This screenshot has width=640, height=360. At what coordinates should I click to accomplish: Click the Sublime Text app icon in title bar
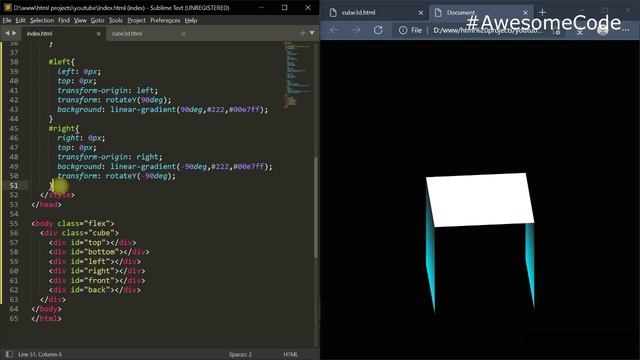coord(7,7)
